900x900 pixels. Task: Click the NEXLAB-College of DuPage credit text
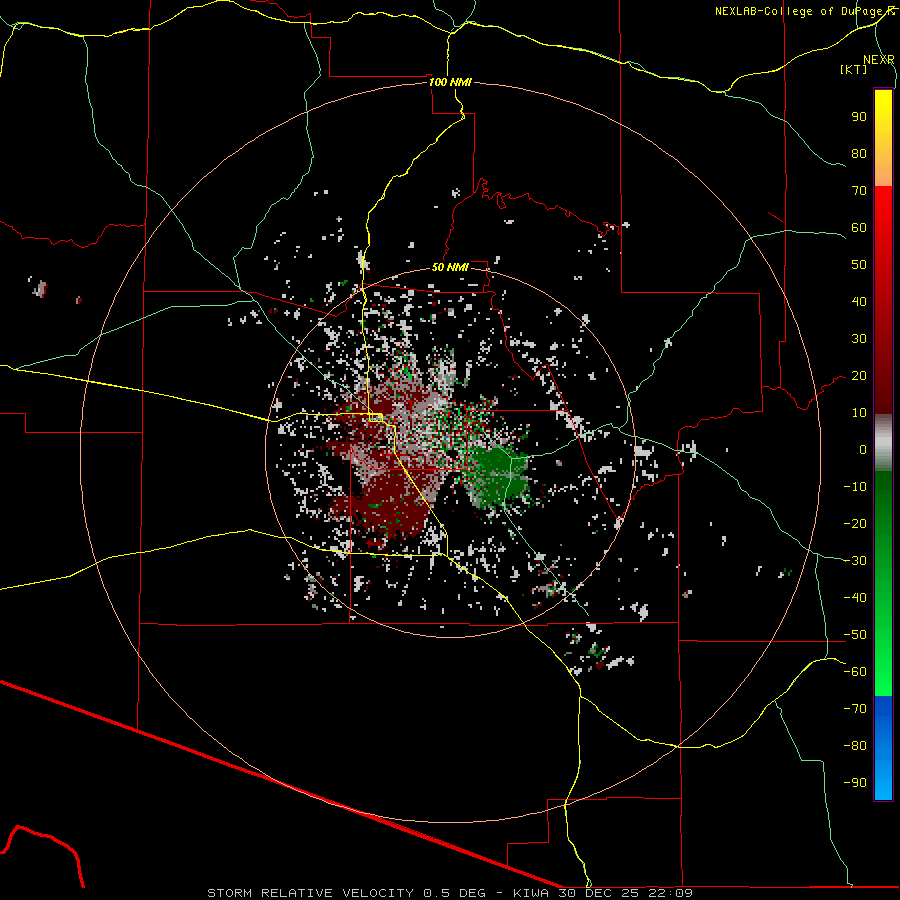(x=800, y=11)
